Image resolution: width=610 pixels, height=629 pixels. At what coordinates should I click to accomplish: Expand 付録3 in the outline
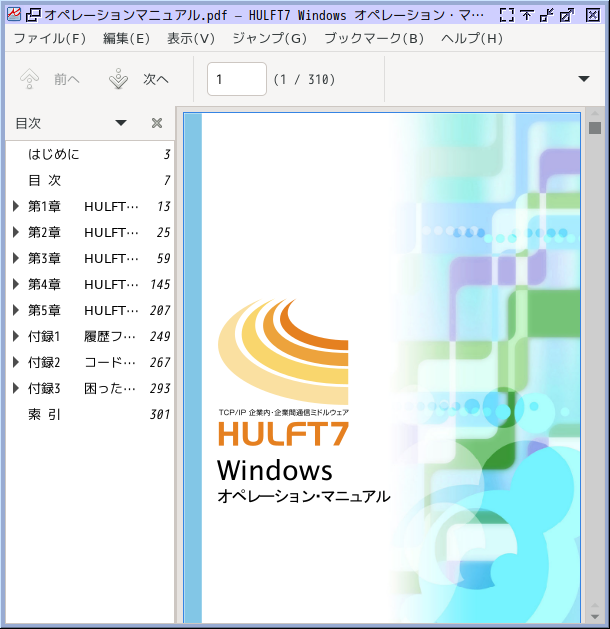pyautogui.click(x=16, y=388)
